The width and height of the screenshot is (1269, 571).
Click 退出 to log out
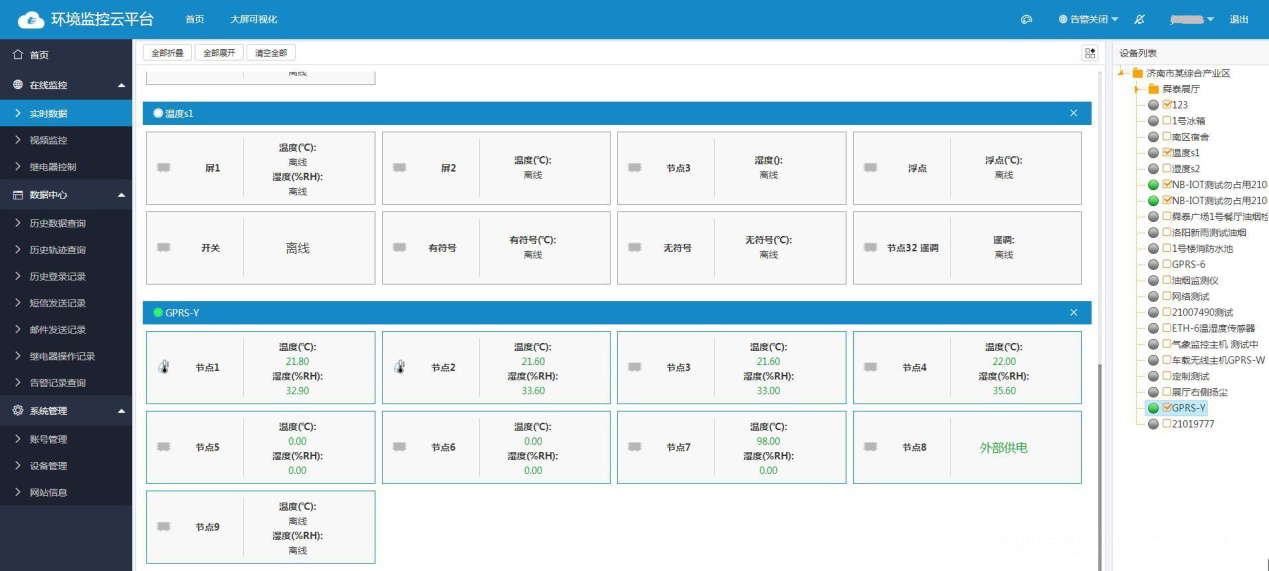click(x=1239, y=20)
